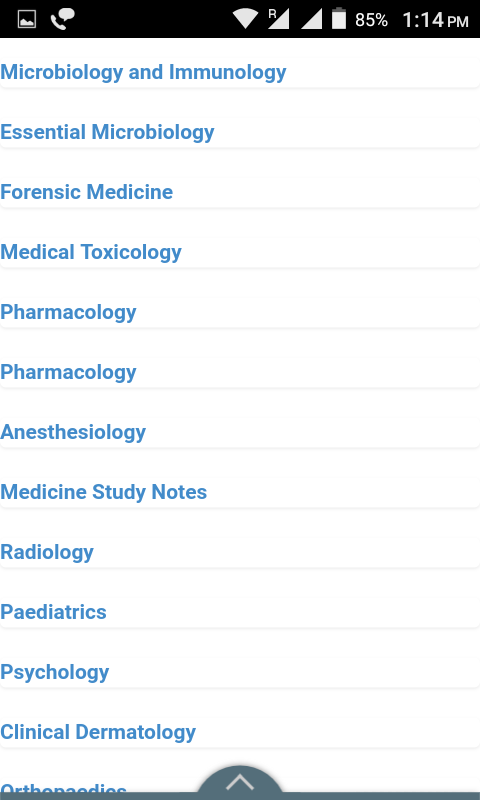Open Pharmacology link directly above Anesthesiology
Screen dimensions: 480x800
[x=68, y=372]
